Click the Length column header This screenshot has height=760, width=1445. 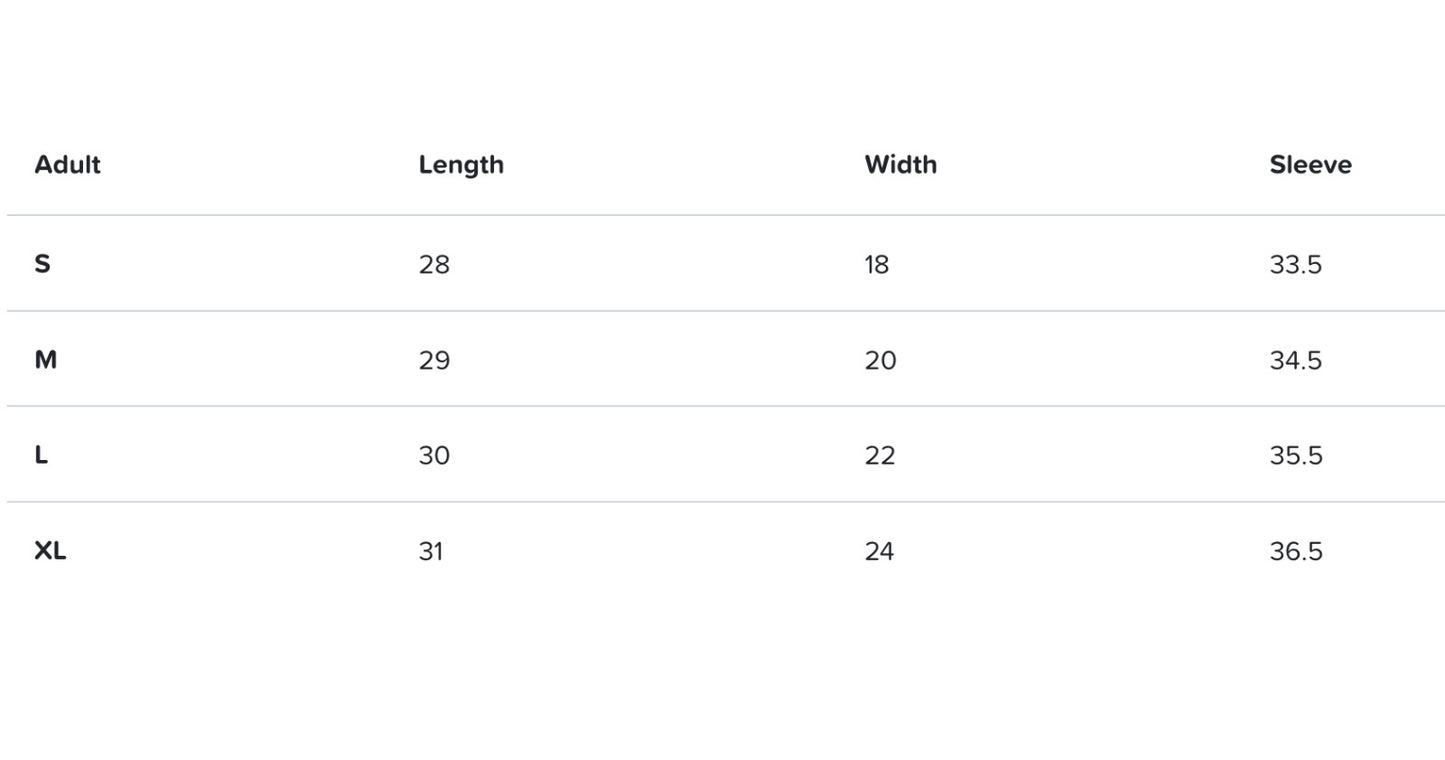pyautogui.click(x=461, y=165)
